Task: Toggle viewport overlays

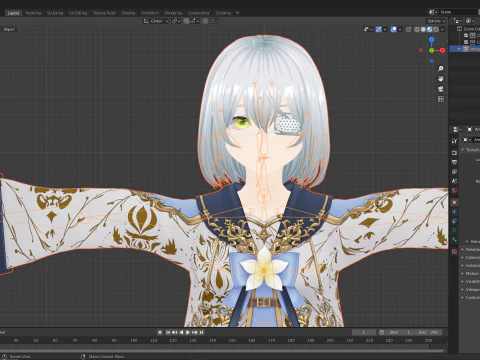Action: click(x=394, y=29)
